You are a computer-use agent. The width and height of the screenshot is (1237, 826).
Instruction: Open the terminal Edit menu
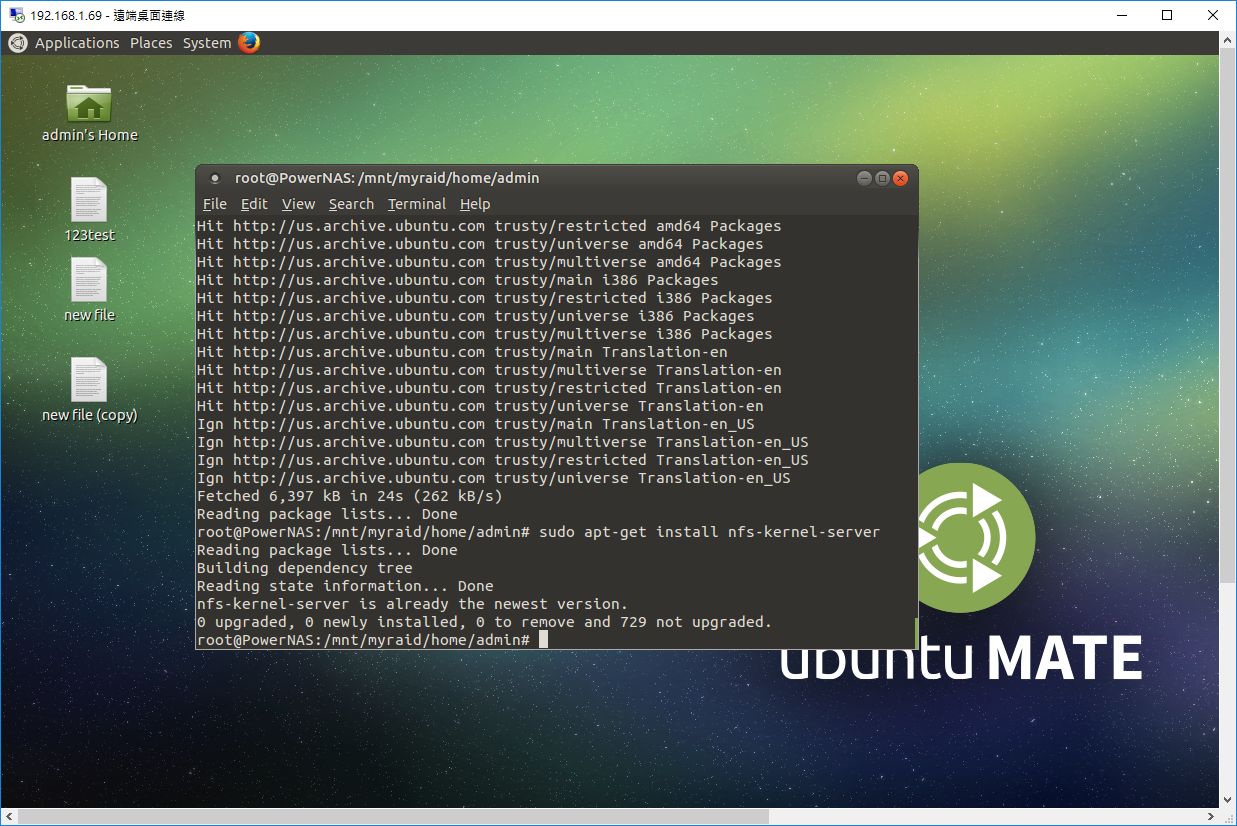(x=254, y=204)
